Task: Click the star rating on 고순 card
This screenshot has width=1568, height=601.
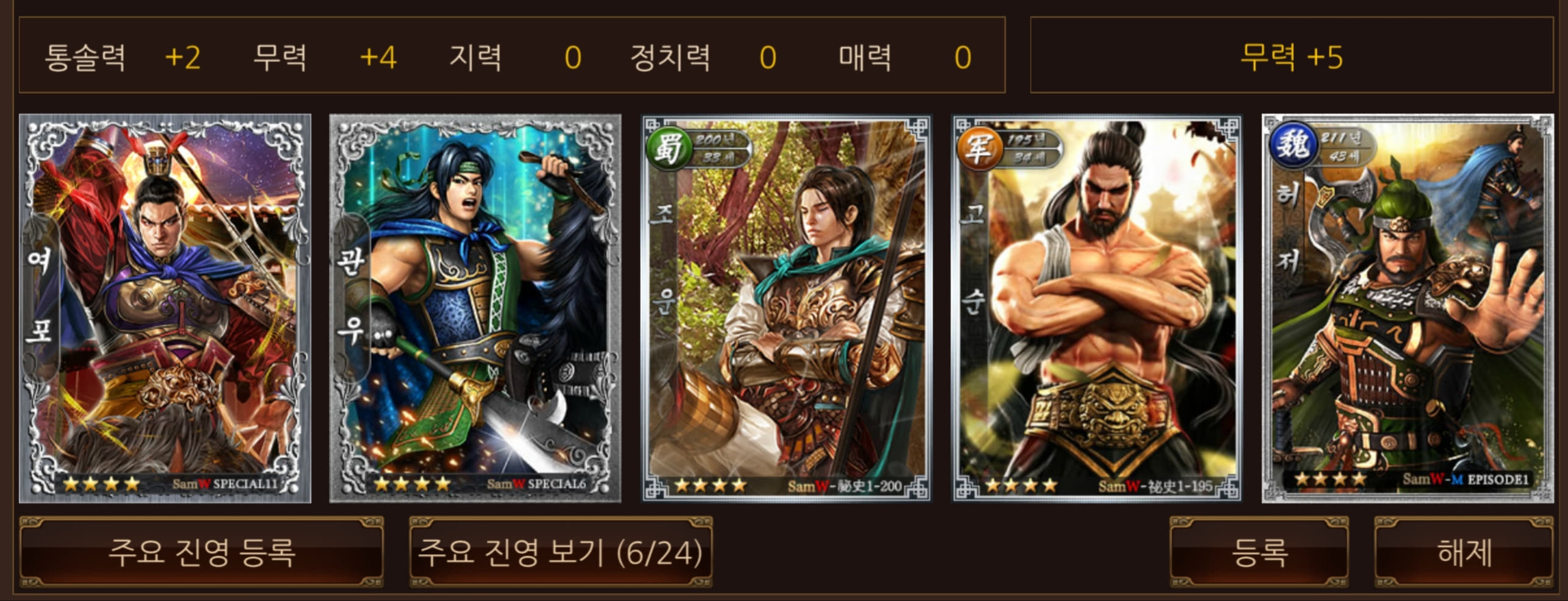Action: [1021, 486]
